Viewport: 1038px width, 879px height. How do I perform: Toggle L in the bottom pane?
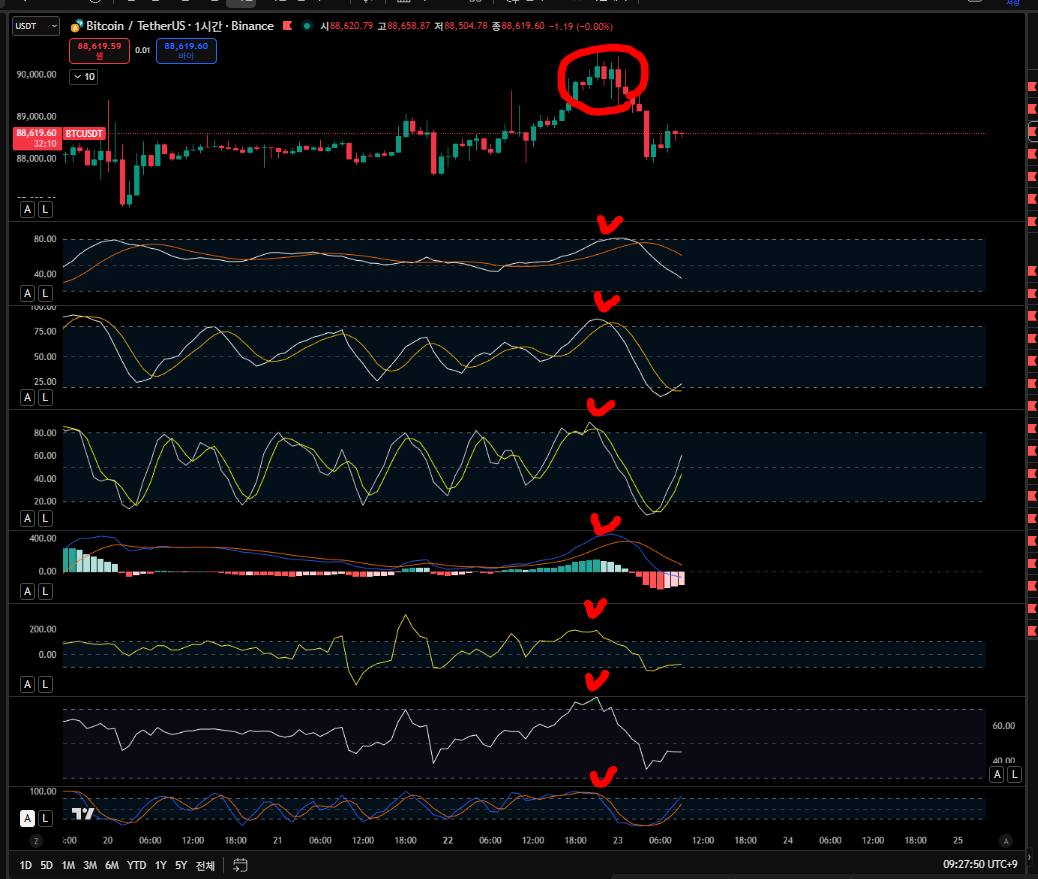point(45,818)
